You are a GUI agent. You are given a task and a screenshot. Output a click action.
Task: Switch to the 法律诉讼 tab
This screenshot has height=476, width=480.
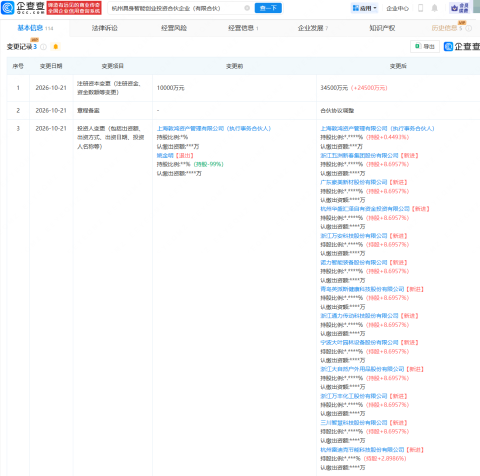(x=105, y=28)
